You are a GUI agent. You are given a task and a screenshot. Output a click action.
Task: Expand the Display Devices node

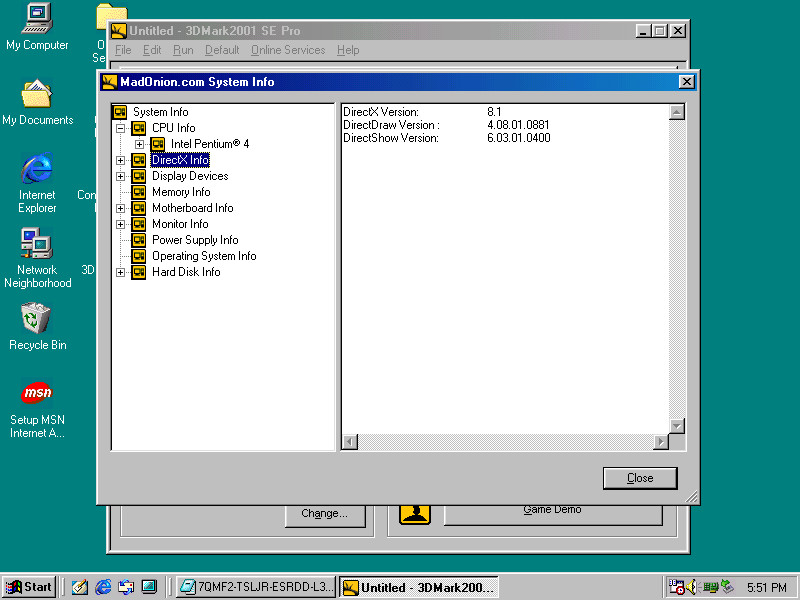121,176
